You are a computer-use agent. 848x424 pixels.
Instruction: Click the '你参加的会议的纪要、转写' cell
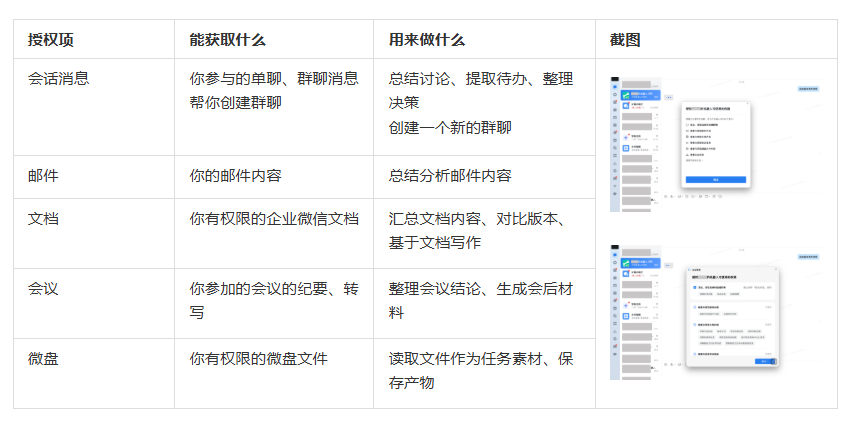point(274,303)
